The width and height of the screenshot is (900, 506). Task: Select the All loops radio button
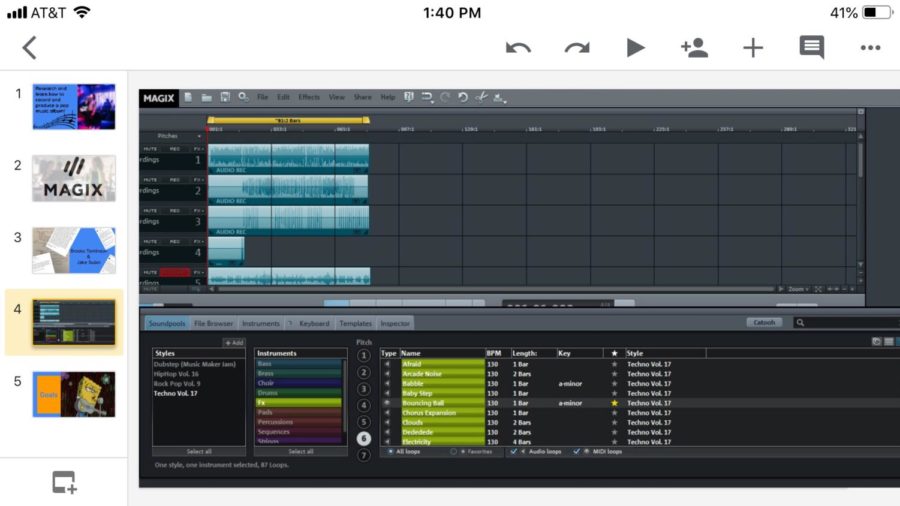point(390,451)
